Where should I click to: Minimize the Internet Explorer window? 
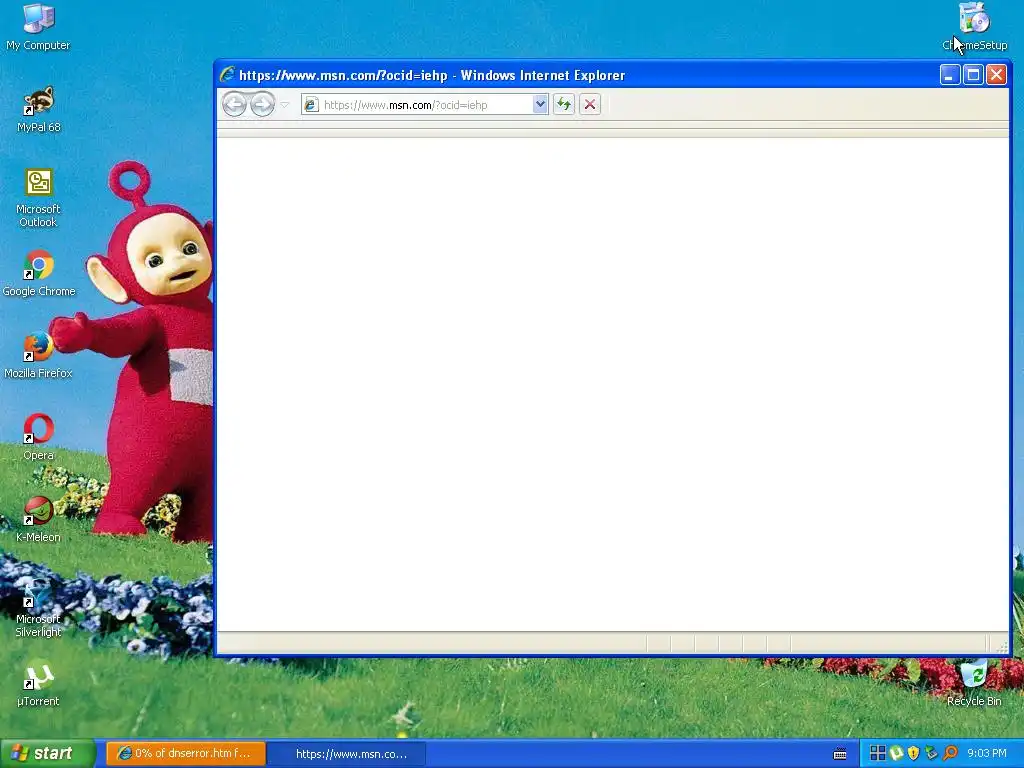(x=950, y=74)
